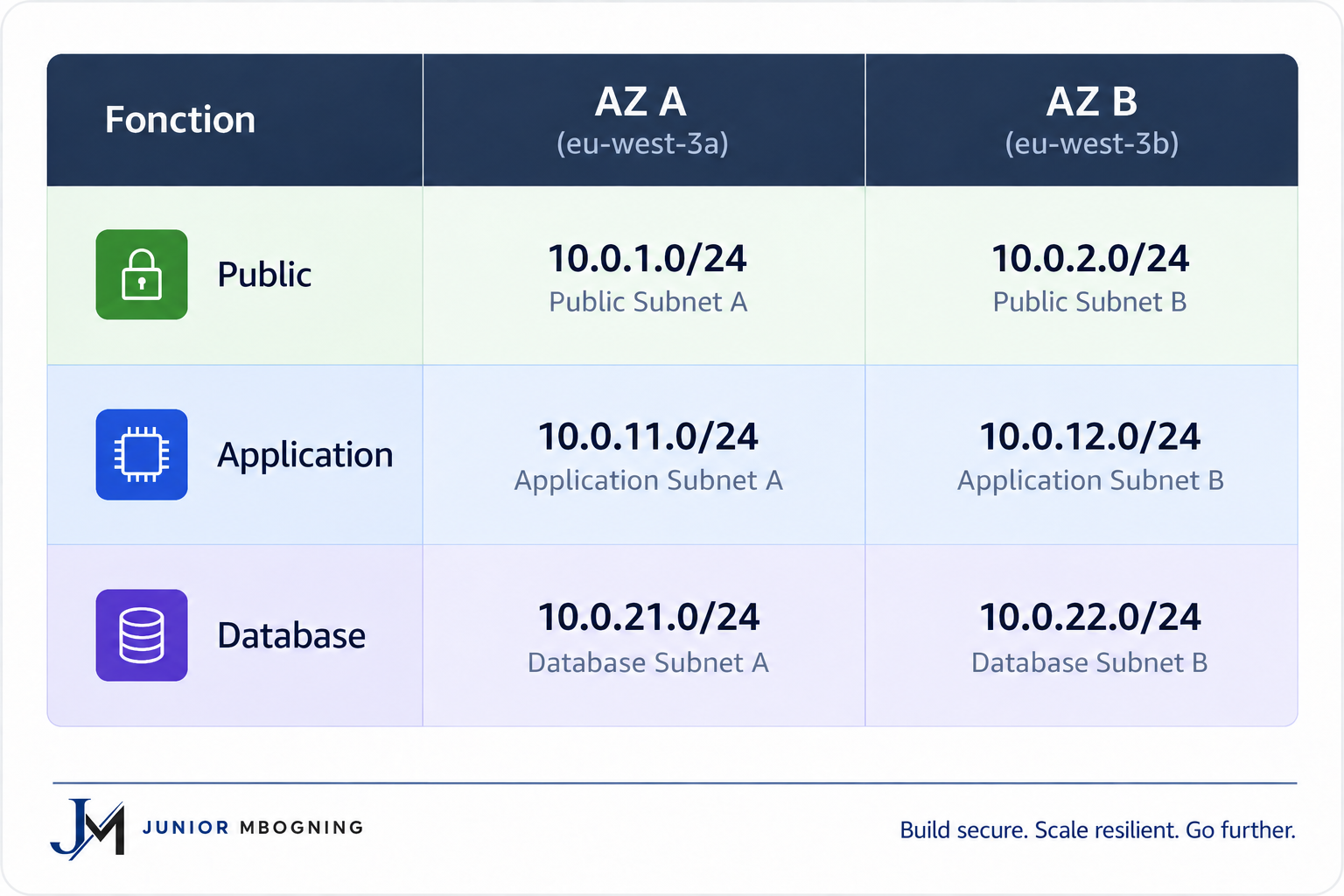Screen dimensions: 1344x896
Task: Click the green padlock Public icon
Action: (142, 275)
